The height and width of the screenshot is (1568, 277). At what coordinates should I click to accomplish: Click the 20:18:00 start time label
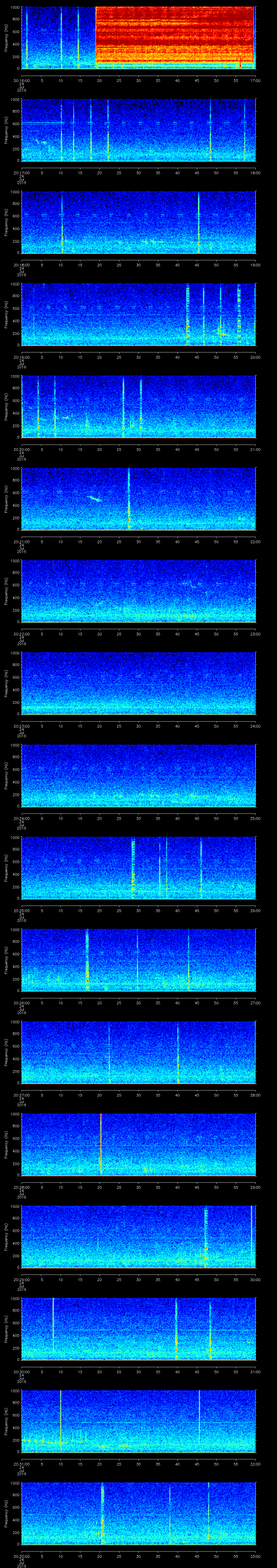(x=21, y=264)
